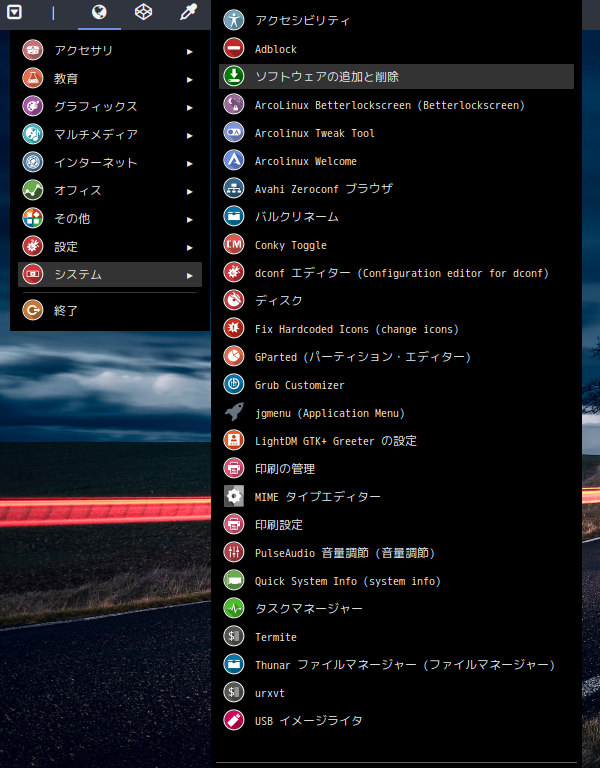Click the globe icon in top panel

(99, 12)
